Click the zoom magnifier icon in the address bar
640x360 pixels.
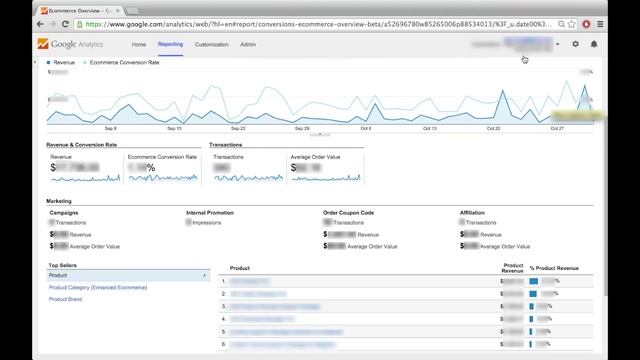point(562,24)
